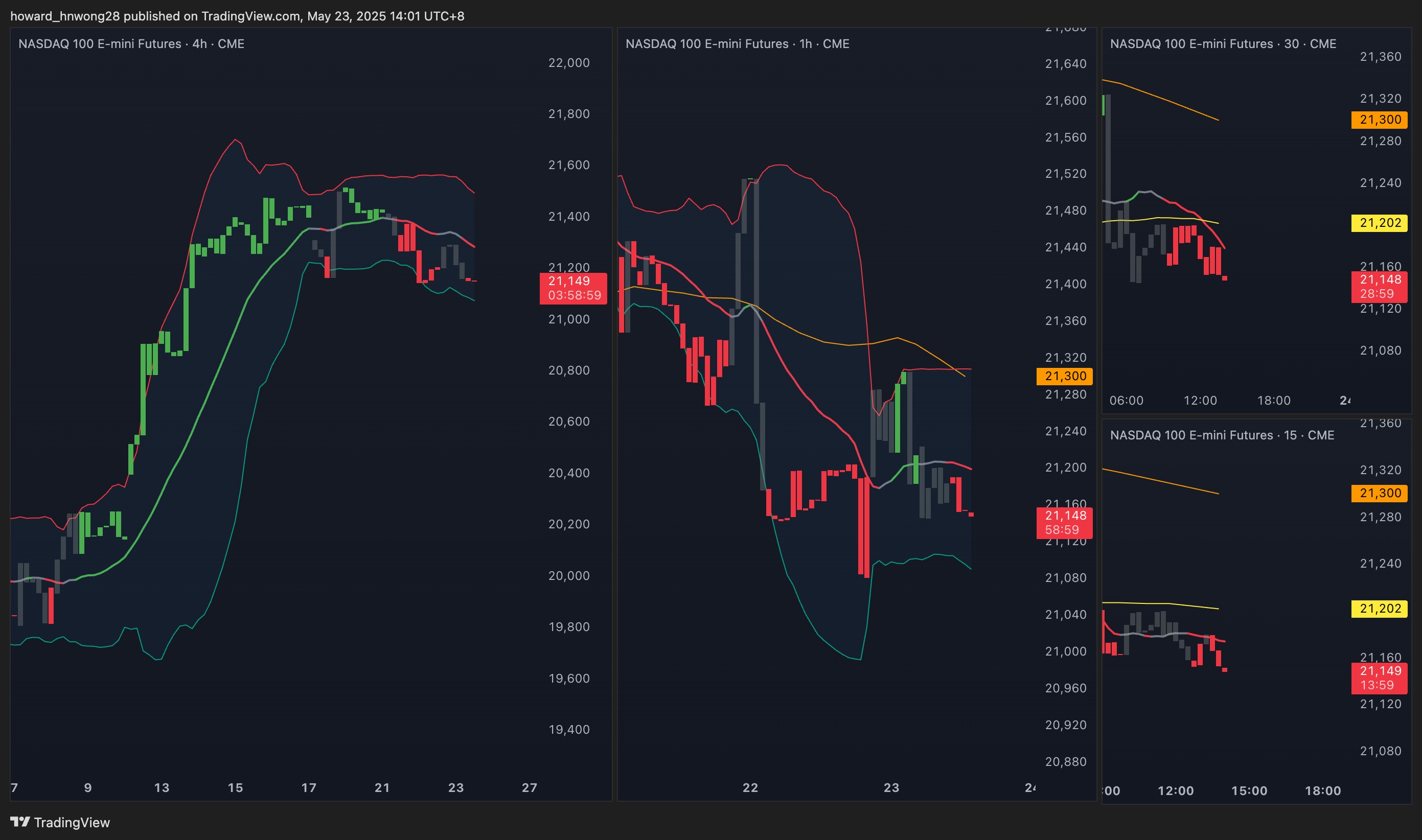Click 22,000 on 4h price scale
The height and width of the screenshot is (840, 1422).
569,63
